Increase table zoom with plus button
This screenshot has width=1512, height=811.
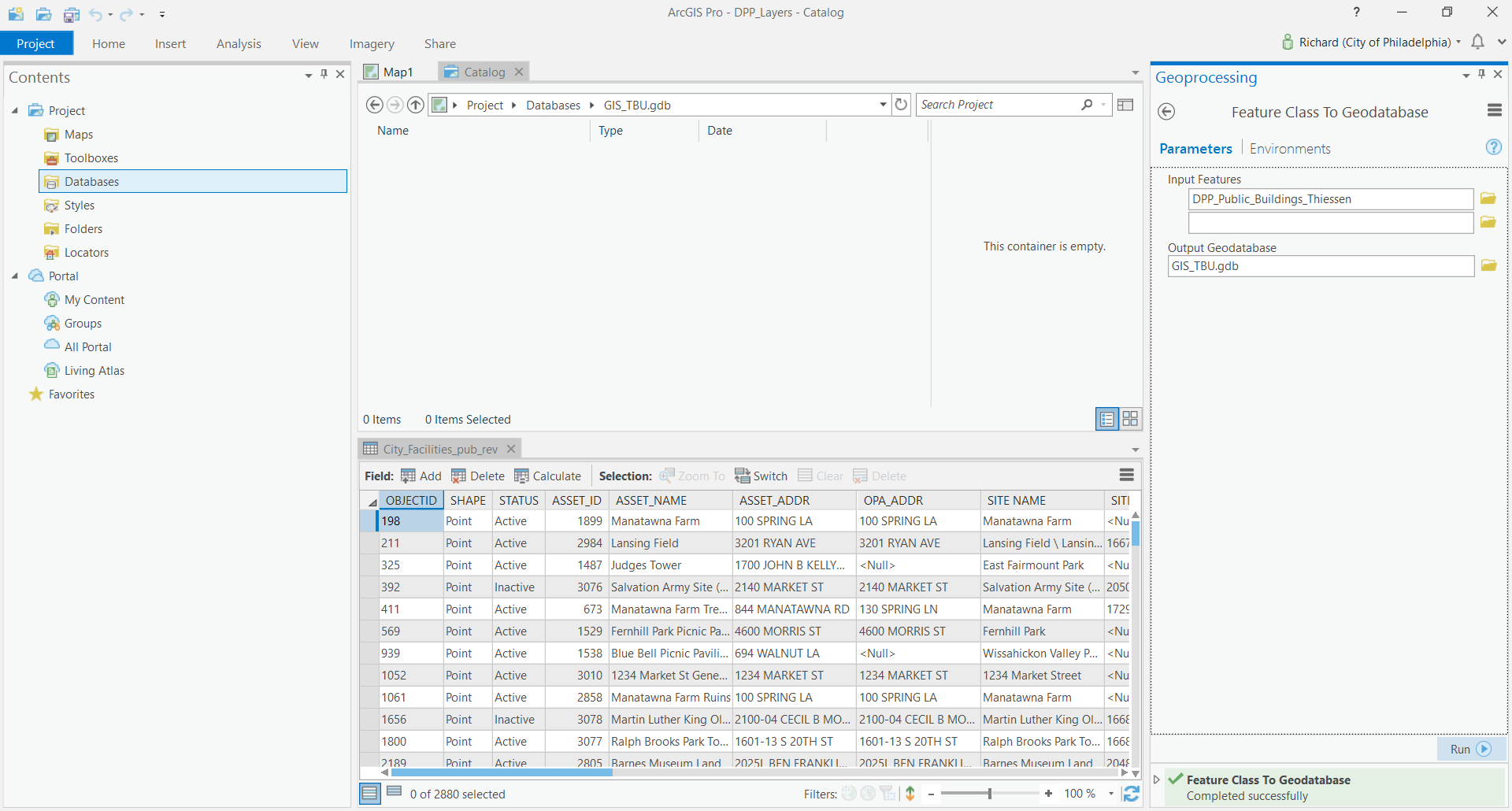coord(1048,794)
